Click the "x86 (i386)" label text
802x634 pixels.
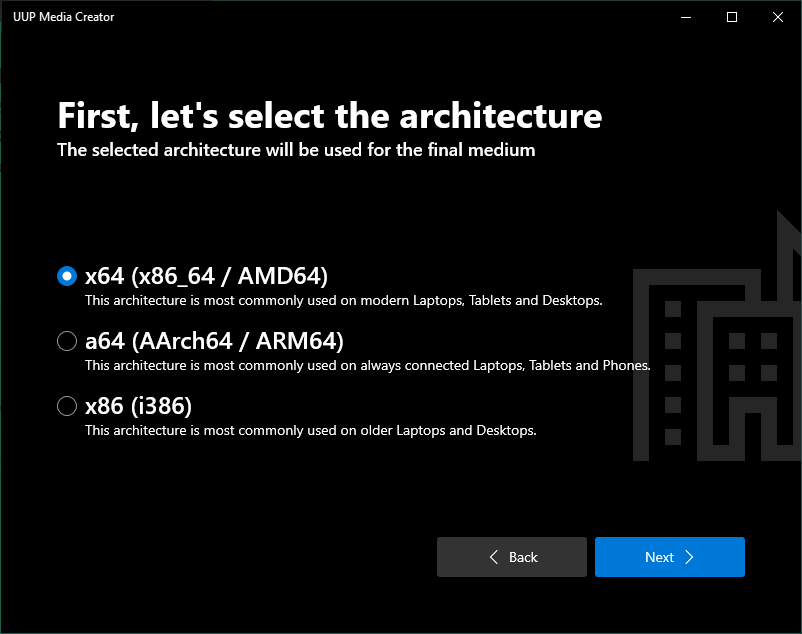tap(138, 406)
